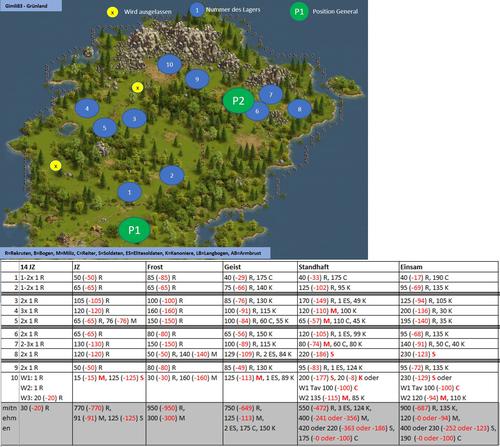
Task: Click camp marker number 5
Action: pos(104,128)
